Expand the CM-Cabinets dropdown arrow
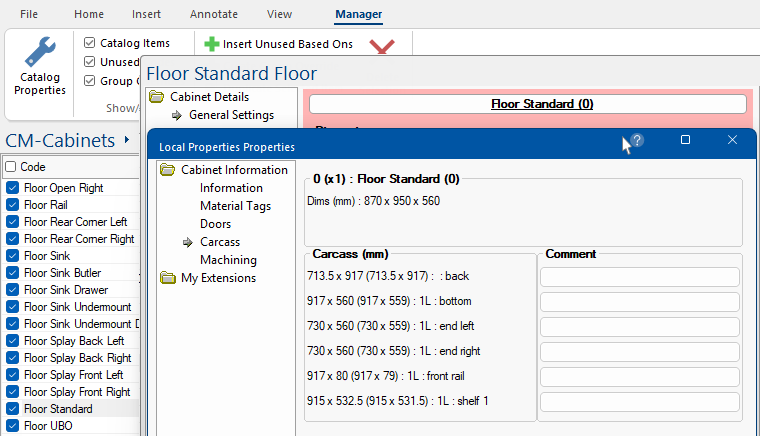760x436 pixels. [x=126, y=141]
